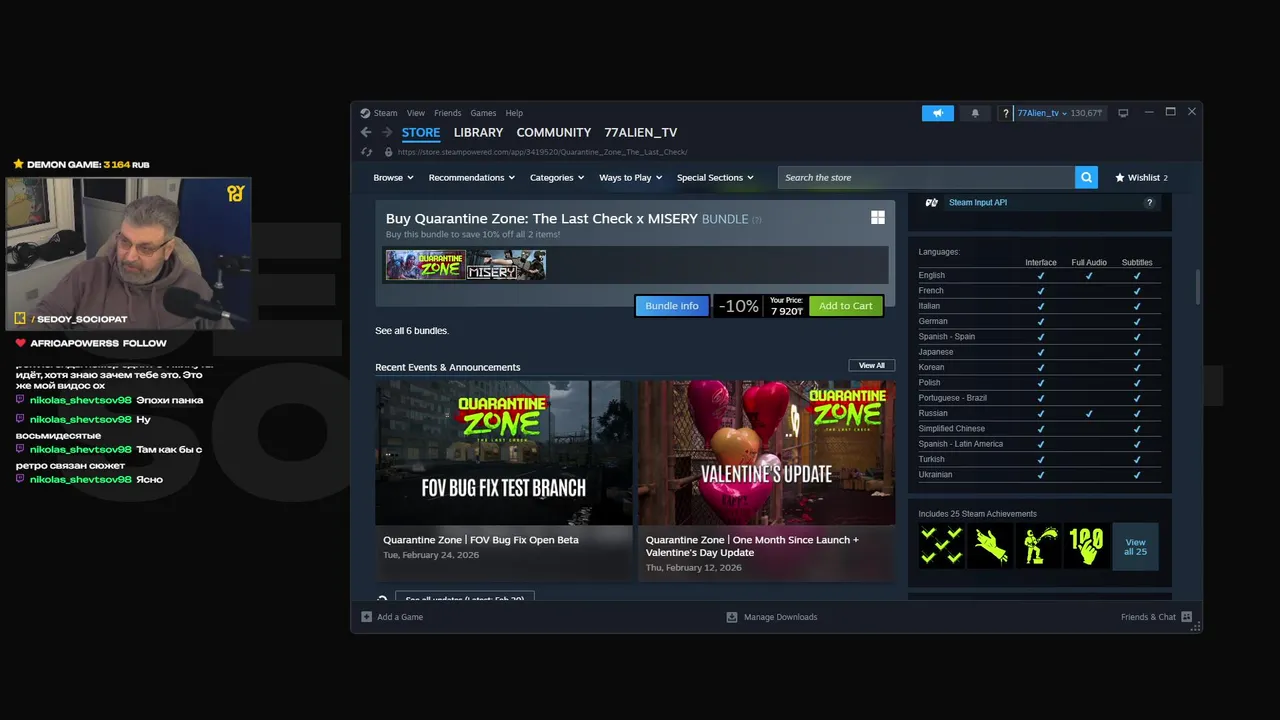Go forward with the right arrow
The width and height of the screenshot is (1280, 720).
386,132
